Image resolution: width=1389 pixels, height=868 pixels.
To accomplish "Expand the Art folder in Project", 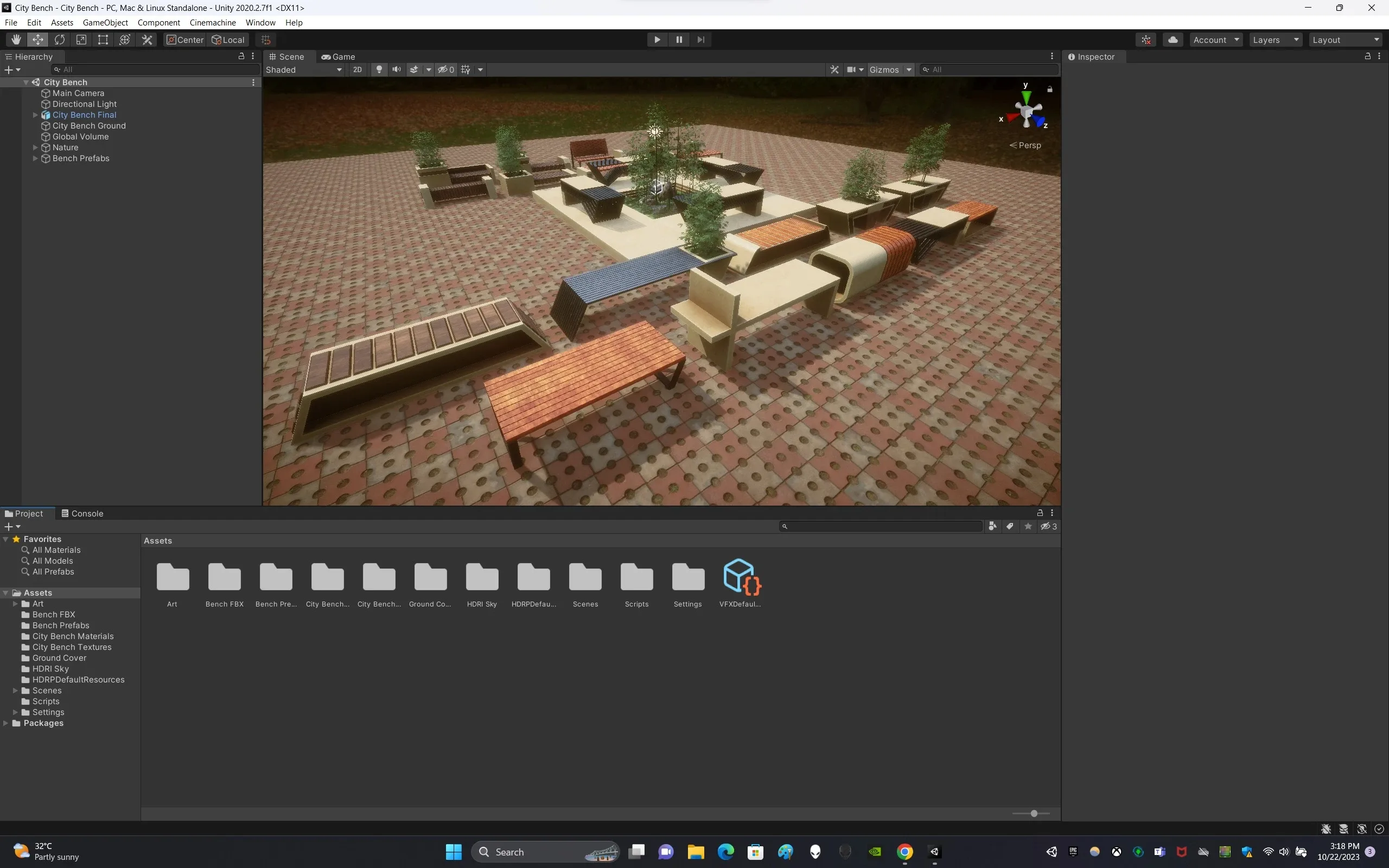I will point(15,604).
